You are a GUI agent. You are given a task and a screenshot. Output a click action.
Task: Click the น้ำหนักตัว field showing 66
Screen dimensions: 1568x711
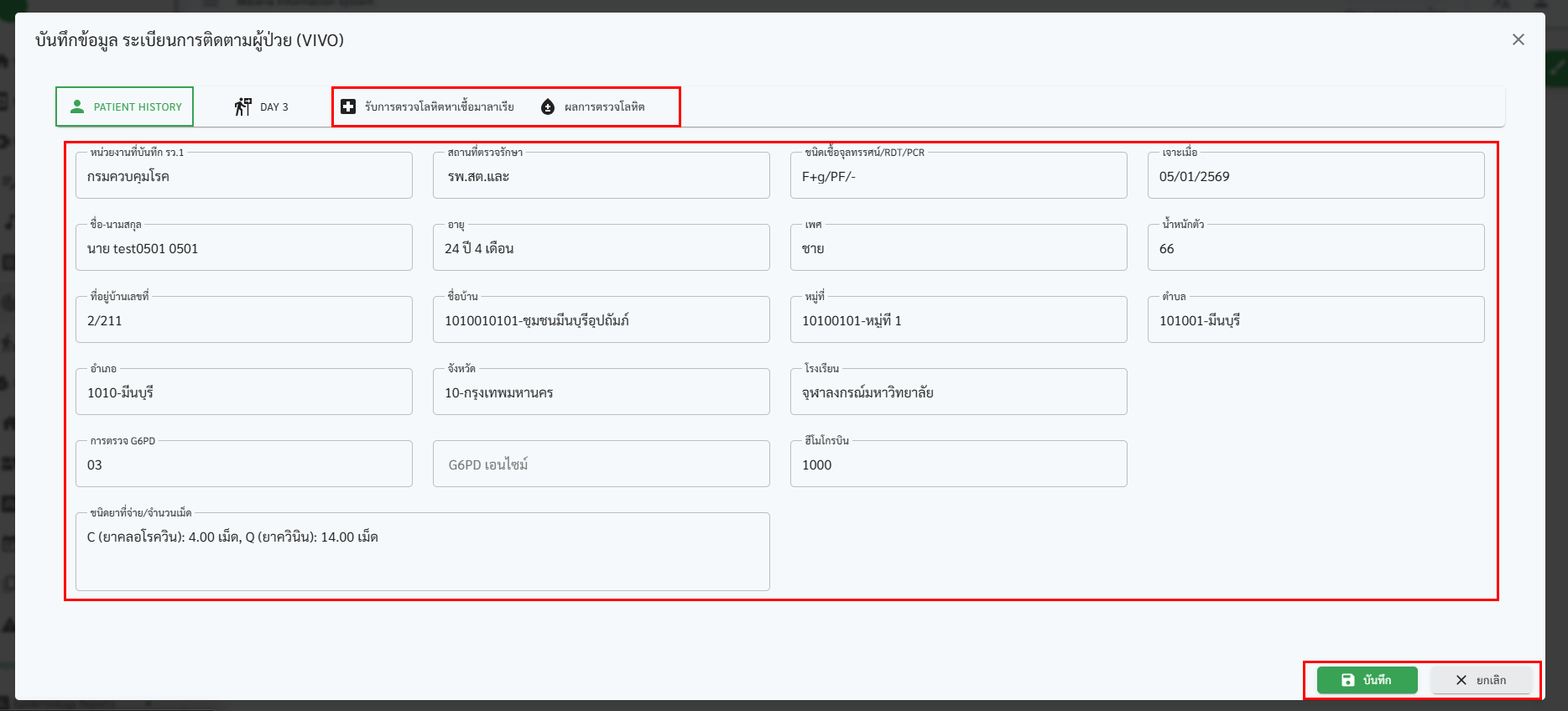click(1315, 249)
